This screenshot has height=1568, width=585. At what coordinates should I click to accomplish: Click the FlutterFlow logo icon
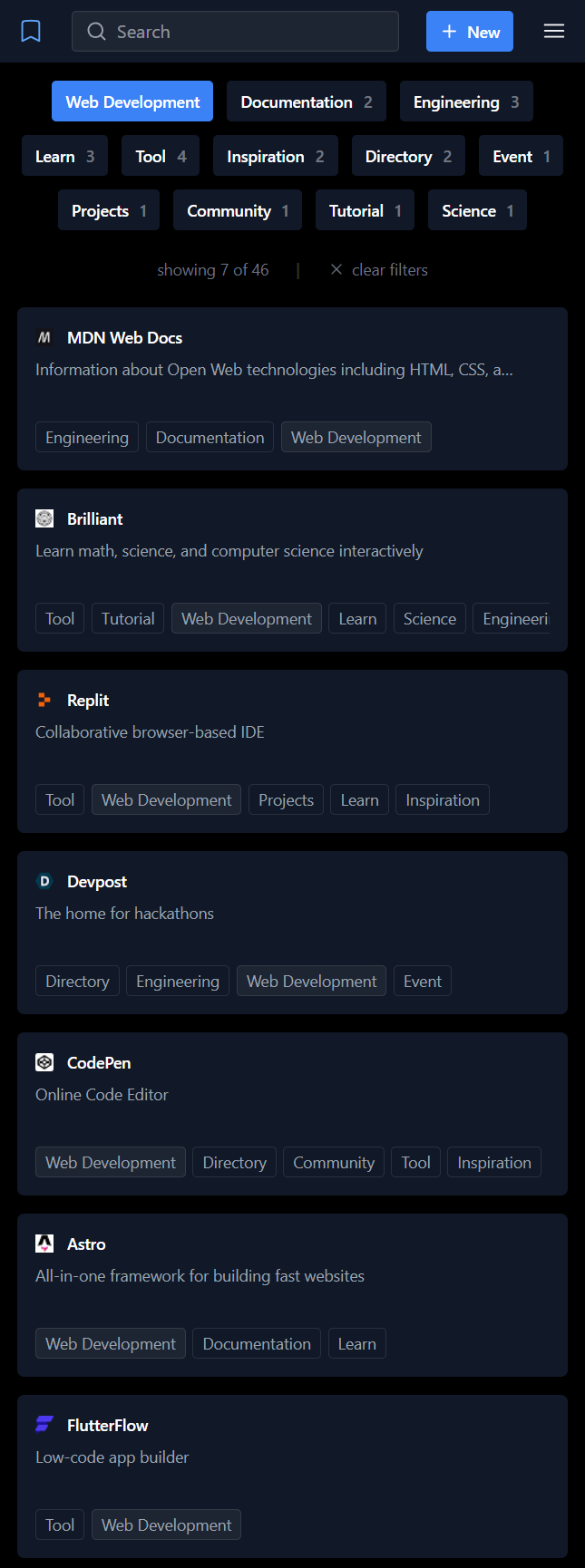point(44,1425)
